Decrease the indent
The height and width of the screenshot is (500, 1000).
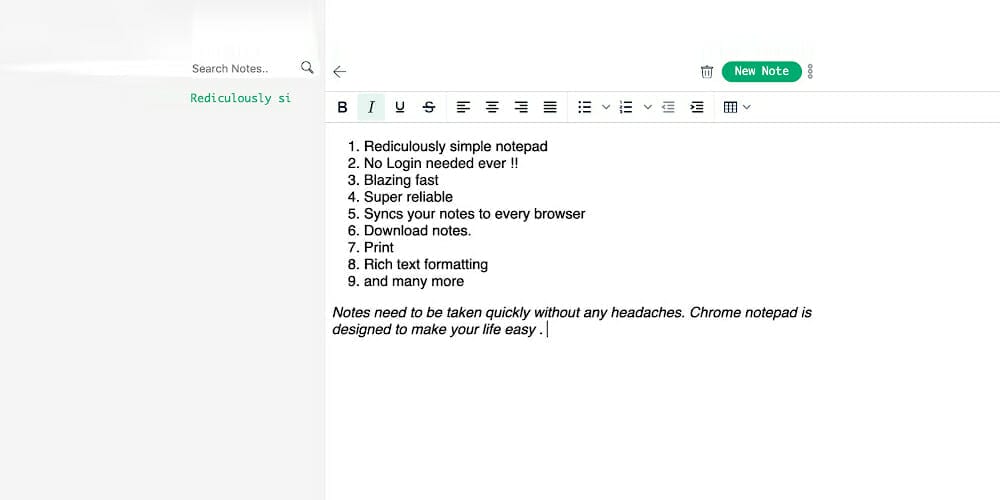[668, 107]
